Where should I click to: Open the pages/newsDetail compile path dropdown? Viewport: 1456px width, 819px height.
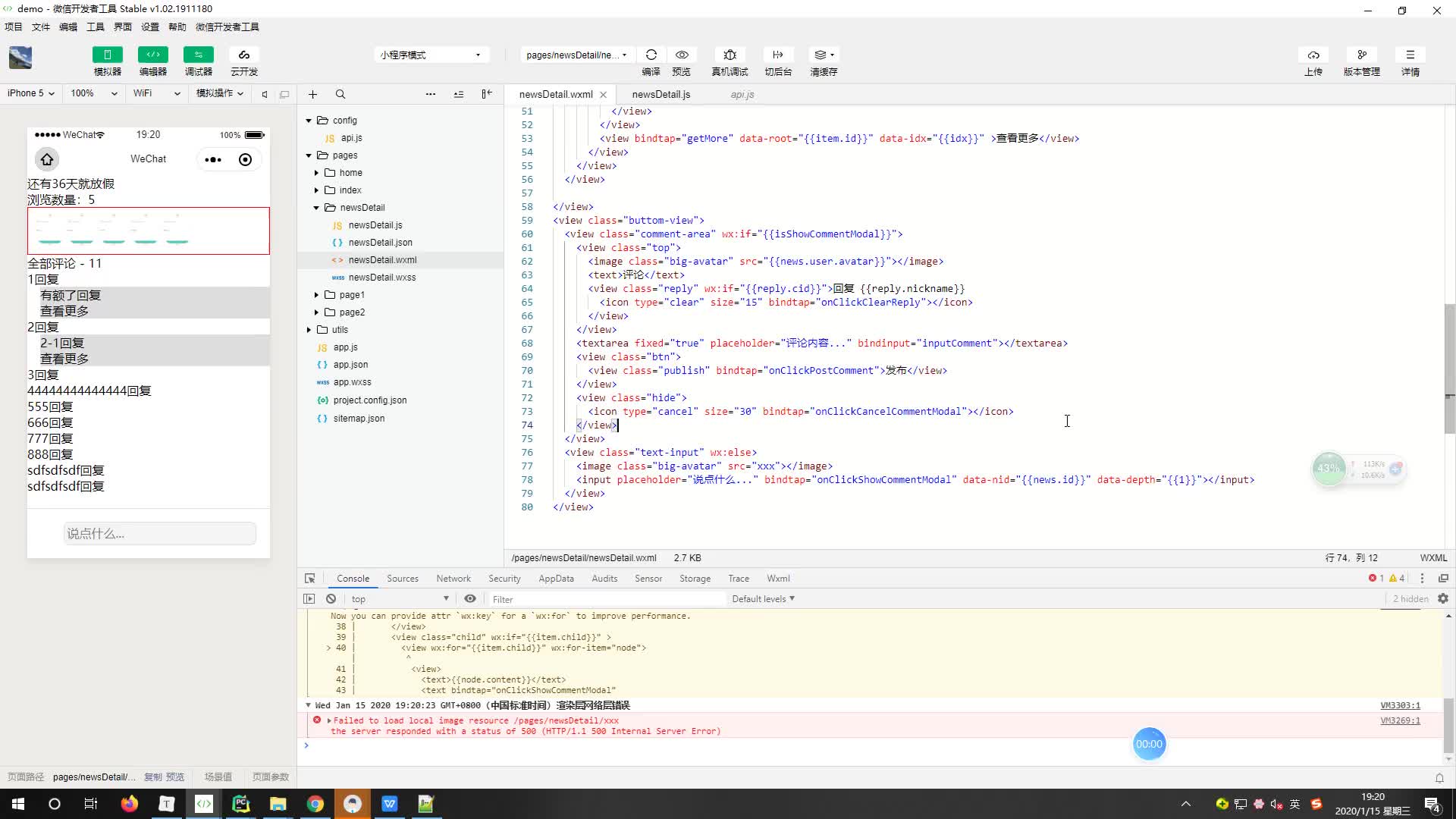(576, 55)
